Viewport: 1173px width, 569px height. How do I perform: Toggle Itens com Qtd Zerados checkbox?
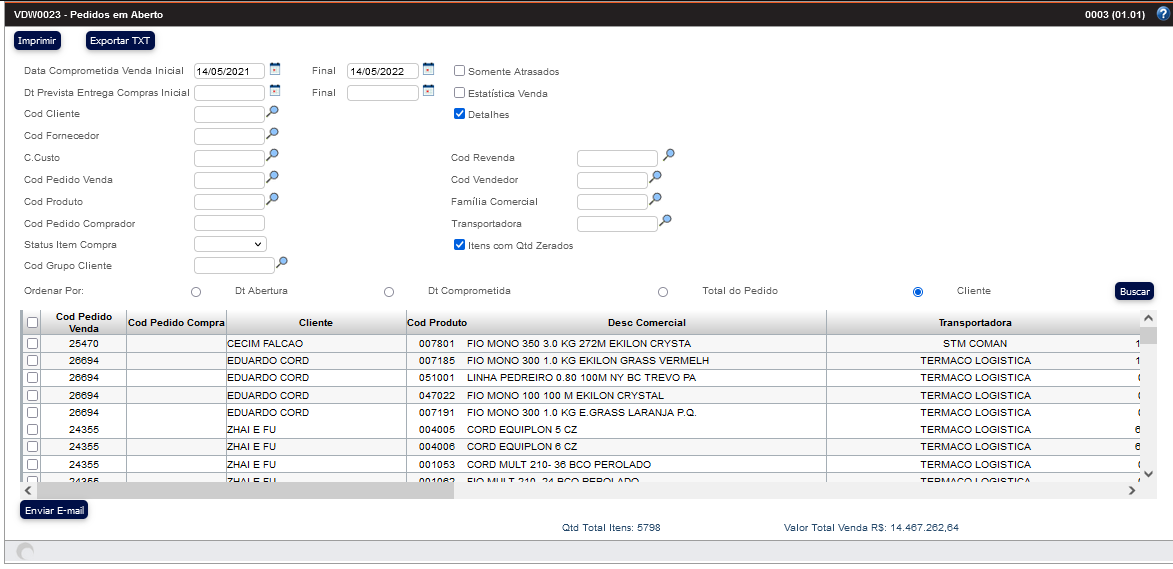pyautogui.click(x=460, y=245)
